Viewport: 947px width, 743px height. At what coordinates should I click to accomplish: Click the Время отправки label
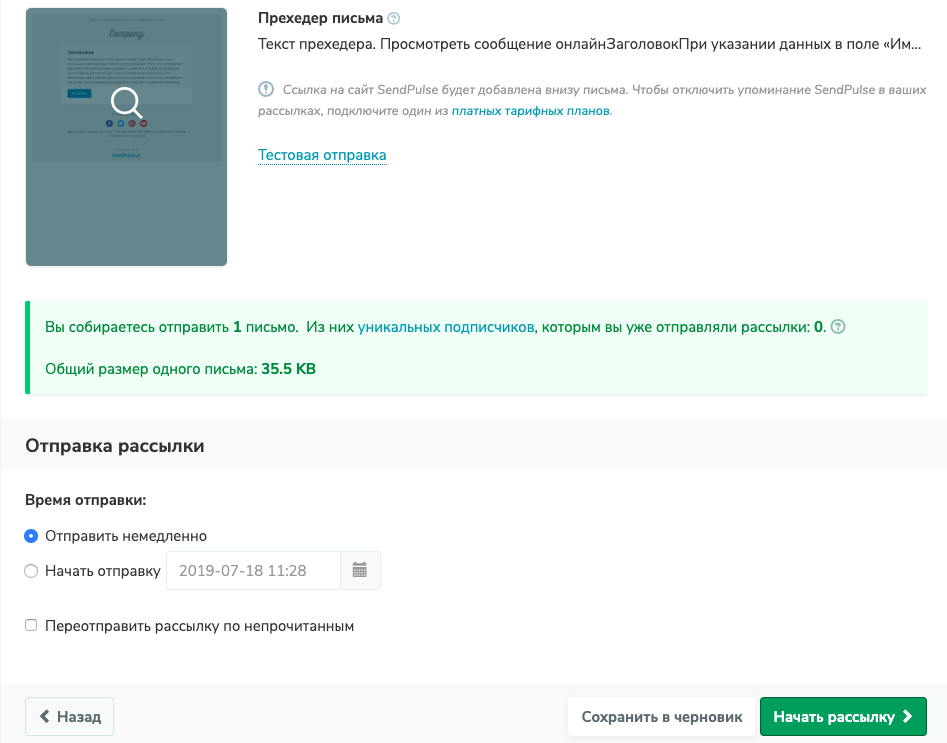pyautogui.click(x=86, y=500)
